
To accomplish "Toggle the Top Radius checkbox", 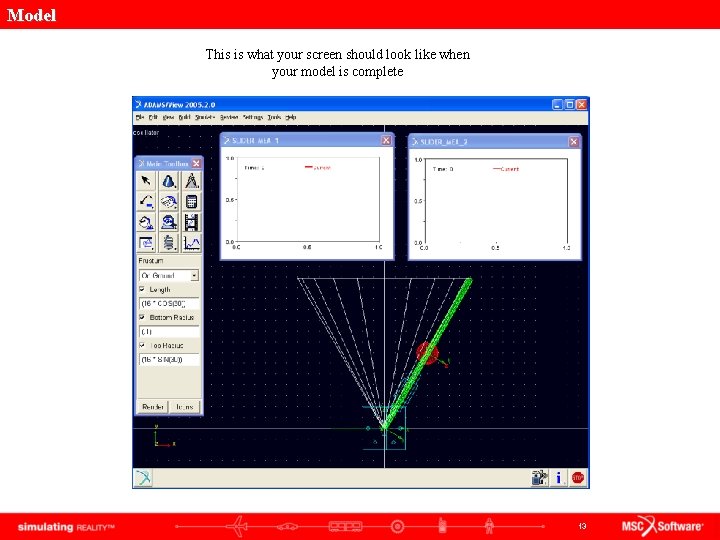I will pyautogui.click(x=142, y=345).
